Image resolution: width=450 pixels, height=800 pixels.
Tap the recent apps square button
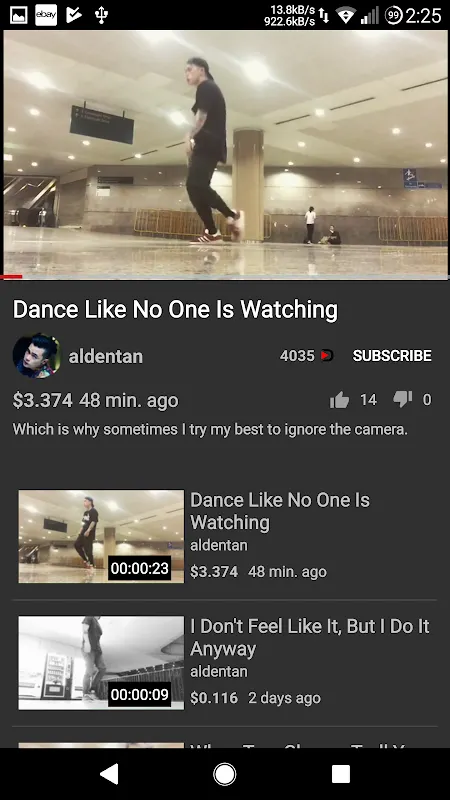[x=340, y=774]
